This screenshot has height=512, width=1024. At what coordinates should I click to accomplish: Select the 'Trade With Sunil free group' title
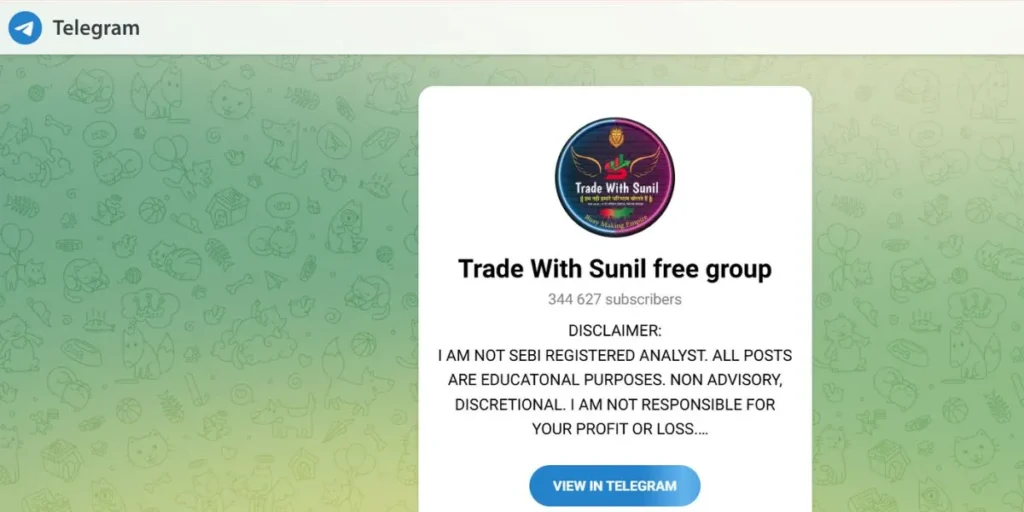point(615,268)
